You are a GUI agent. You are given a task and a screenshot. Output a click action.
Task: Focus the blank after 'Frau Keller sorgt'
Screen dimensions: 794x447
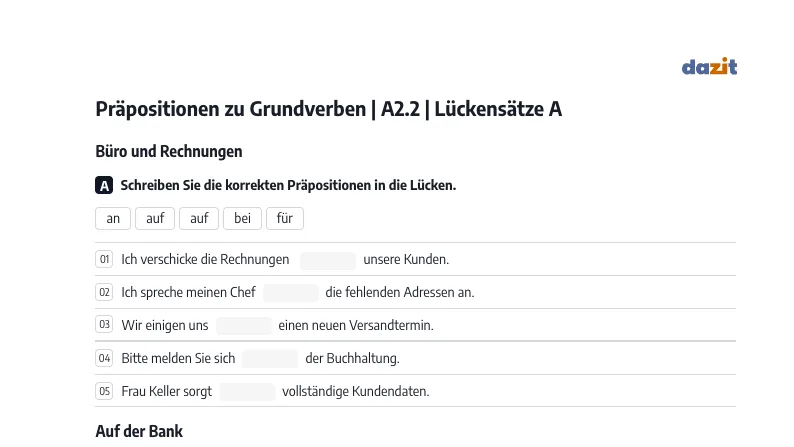pyautogui.click(x=247, y=391)
